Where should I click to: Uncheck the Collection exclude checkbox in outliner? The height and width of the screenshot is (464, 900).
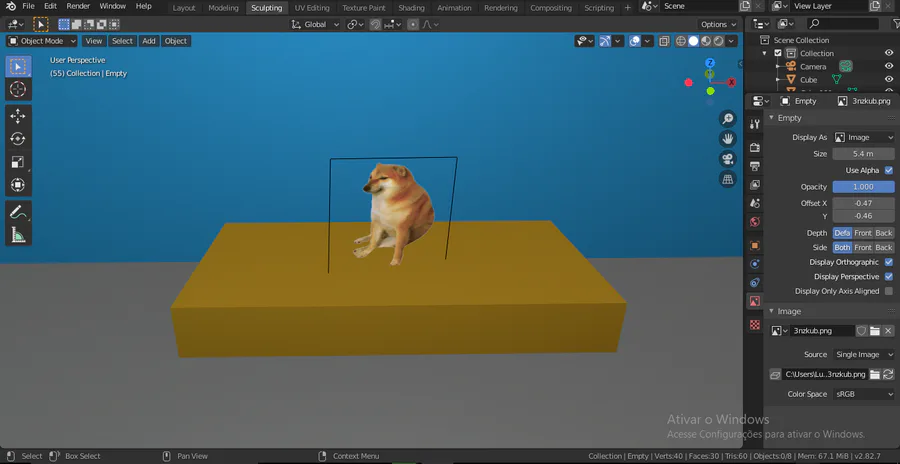778,53
